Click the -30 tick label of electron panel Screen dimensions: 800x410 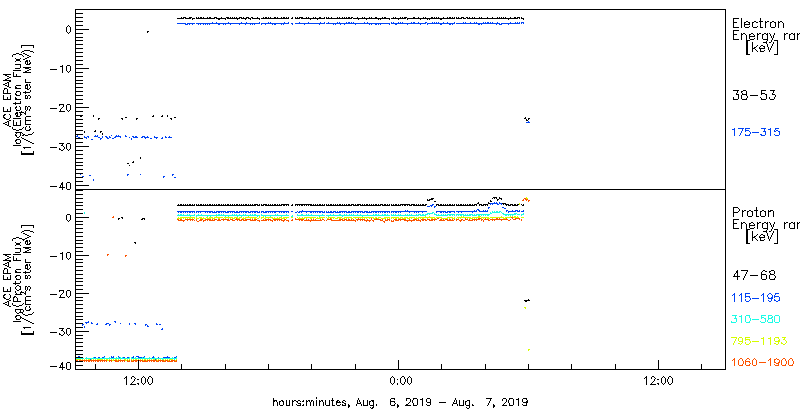pyautogui.click(x=61, y=146)
